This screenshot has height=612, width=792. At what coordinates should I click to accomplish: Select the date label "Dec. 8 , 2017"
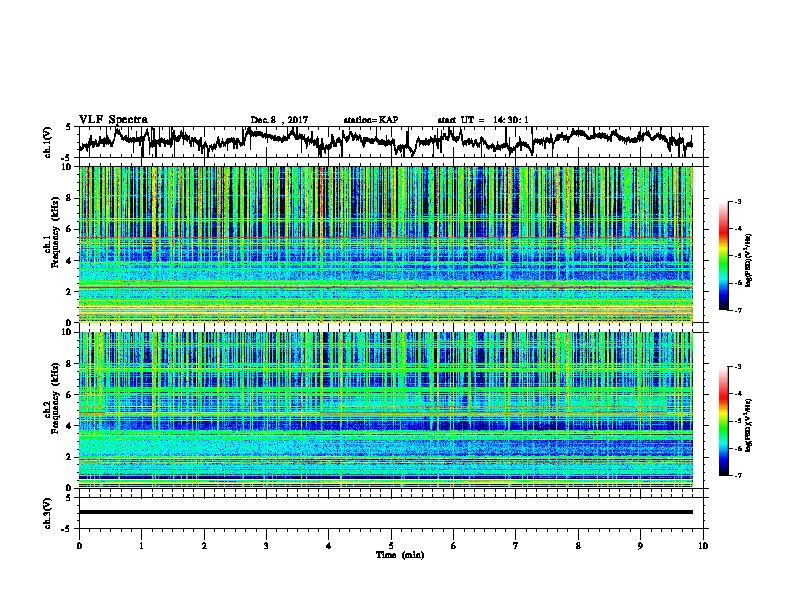279,120
